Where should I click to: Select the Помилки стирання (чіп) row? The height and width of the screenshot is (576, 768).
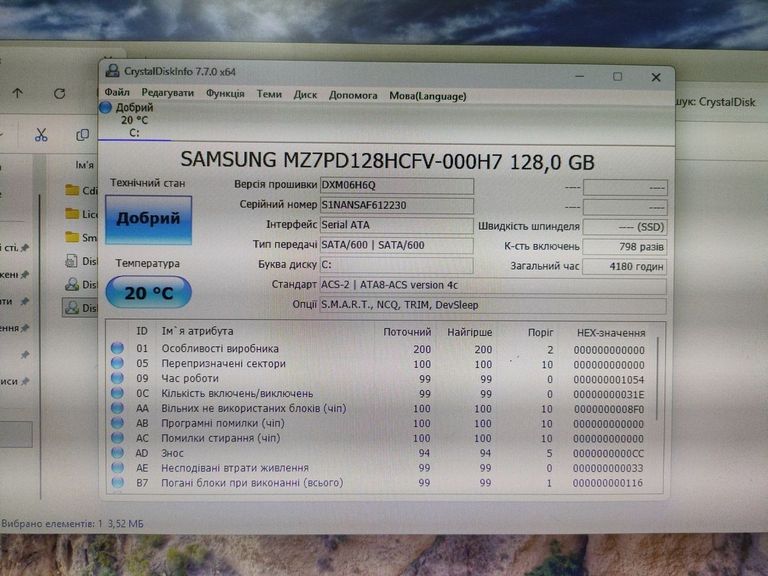click(380, 438)
